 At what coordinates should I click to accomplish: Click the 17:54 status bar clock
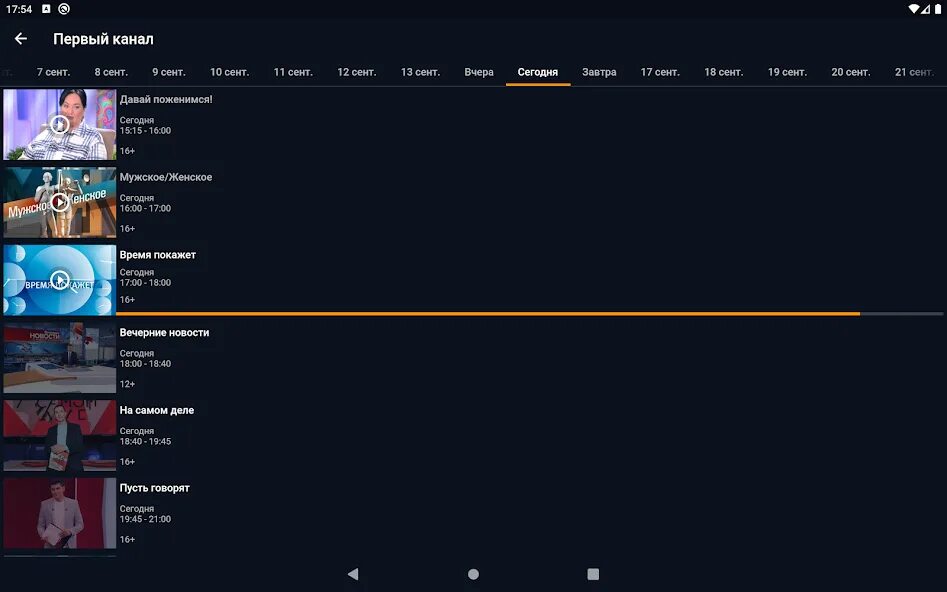click(19, 9)
